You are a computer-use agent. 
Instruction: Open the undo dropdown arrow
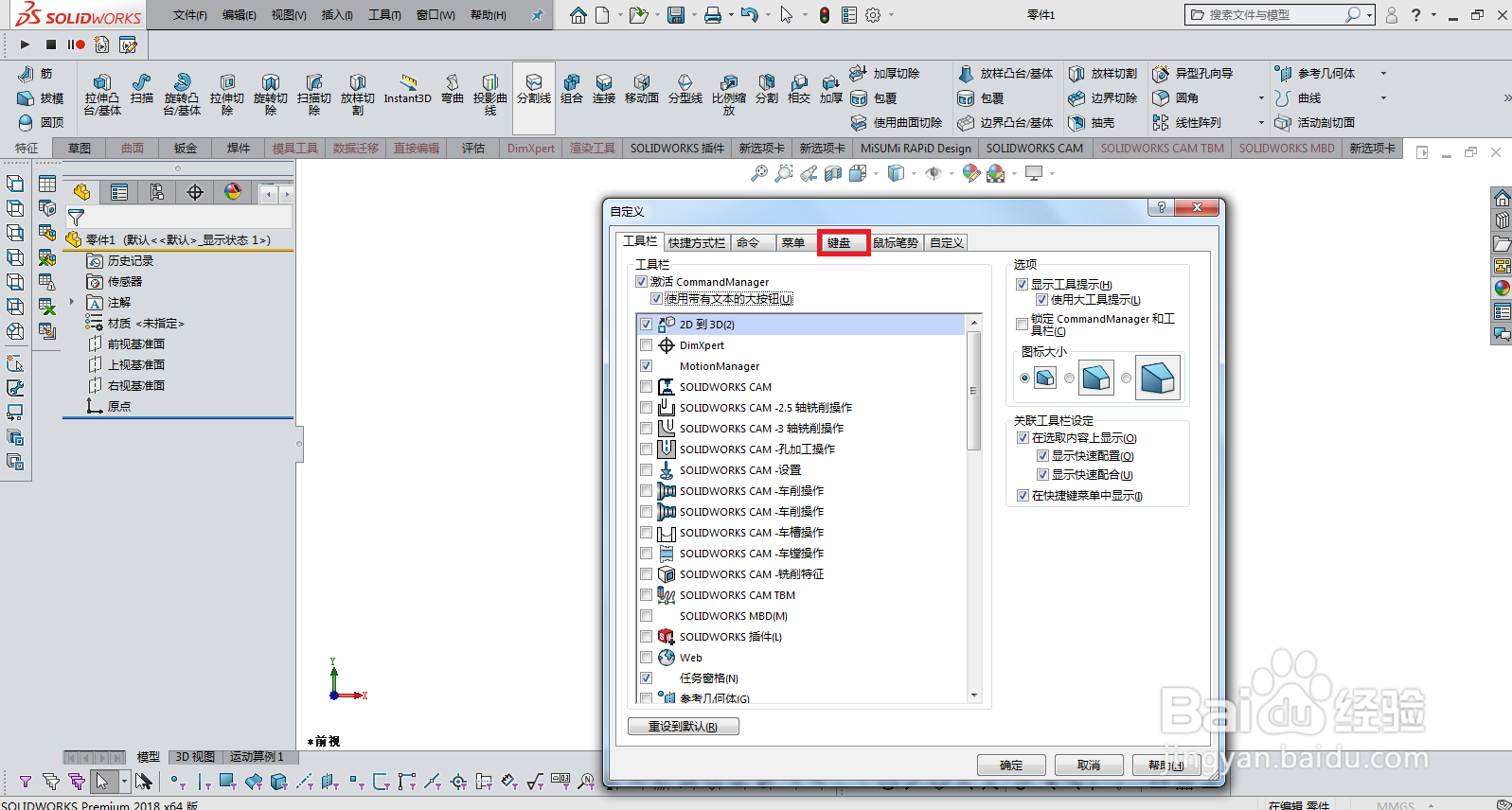pyautogui.click(x=767, y=15)
